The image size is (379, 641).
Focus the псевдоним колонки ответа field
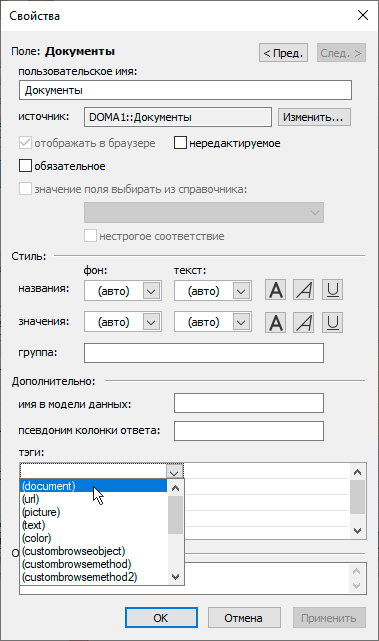point(249,431)
